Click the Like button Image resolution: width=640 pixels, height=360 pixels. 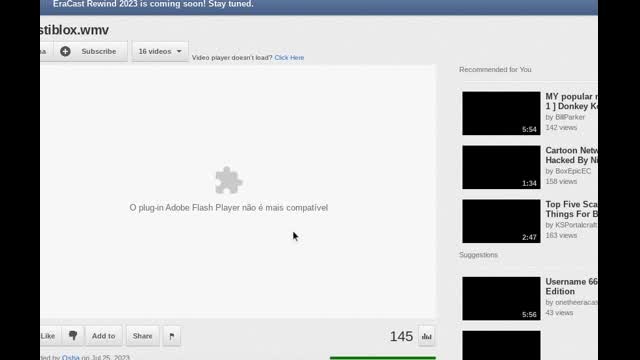[50, 336]
